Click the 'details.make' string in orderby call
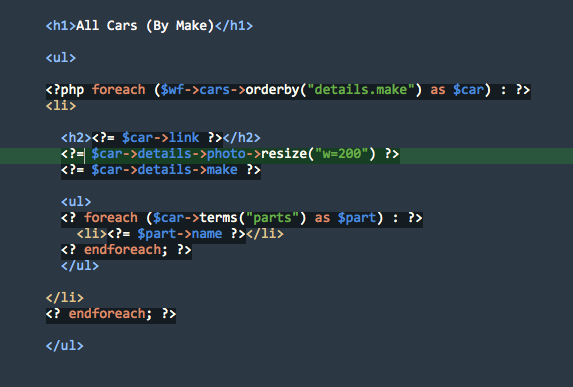The height and width of the screenshot is (387, 573). click(360, 90)
